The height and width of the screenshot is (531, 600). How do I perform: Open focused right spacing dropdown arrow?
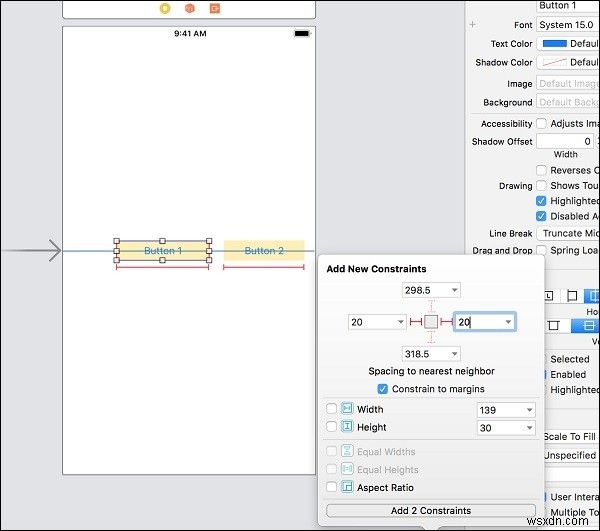(x=508, y=322)
